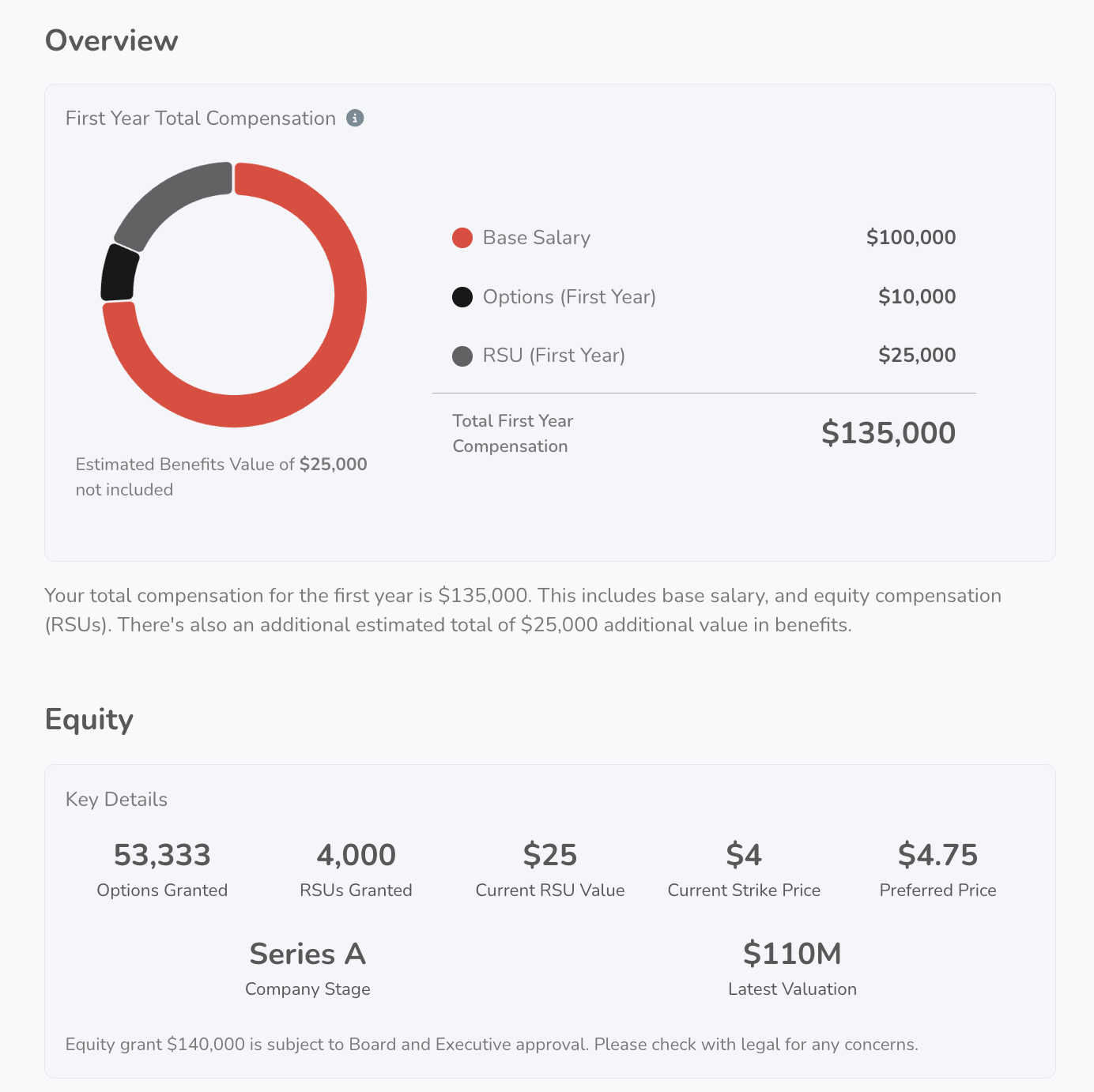Click the gray RSU legend dot

[x=462, y=356]
